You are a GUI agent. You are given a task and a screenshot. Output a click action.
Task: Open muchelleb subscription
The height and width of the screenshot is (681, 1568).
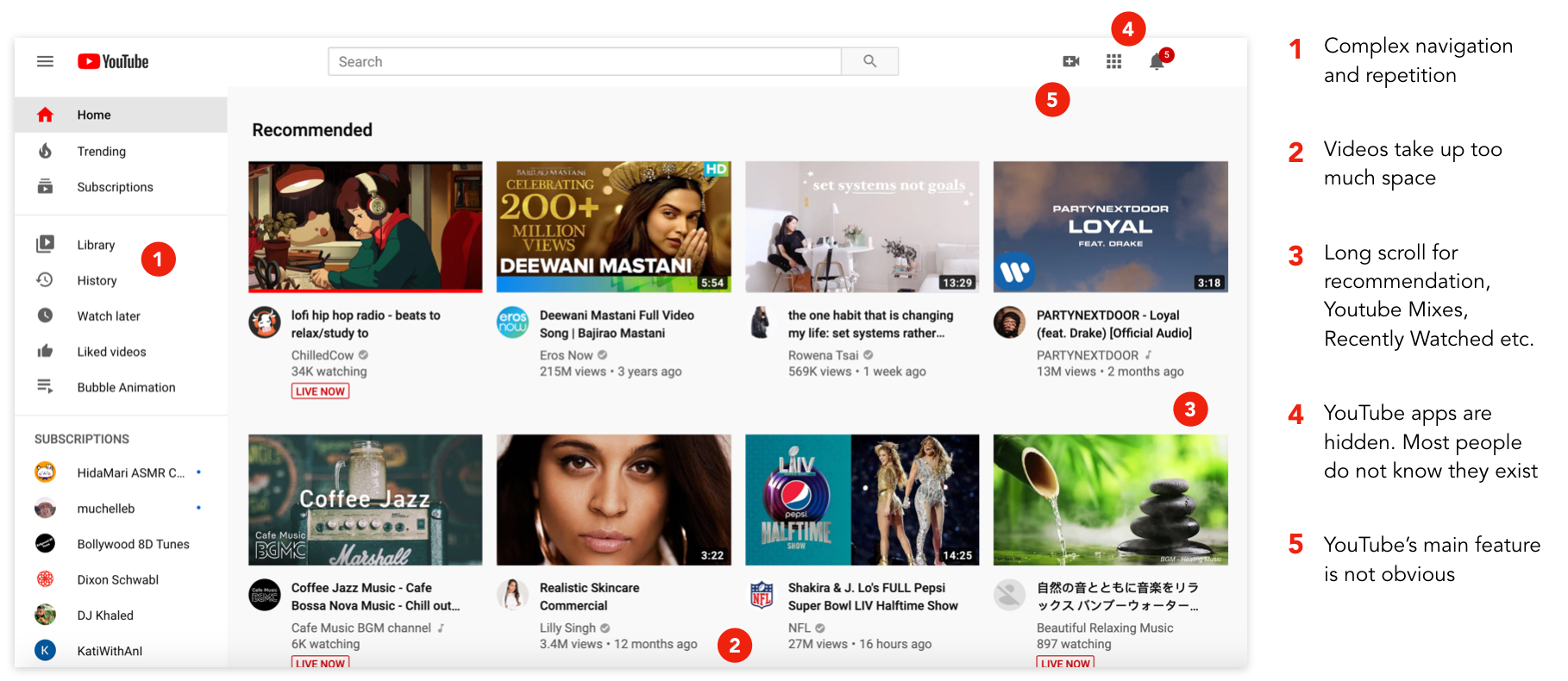tap(121, 509)
